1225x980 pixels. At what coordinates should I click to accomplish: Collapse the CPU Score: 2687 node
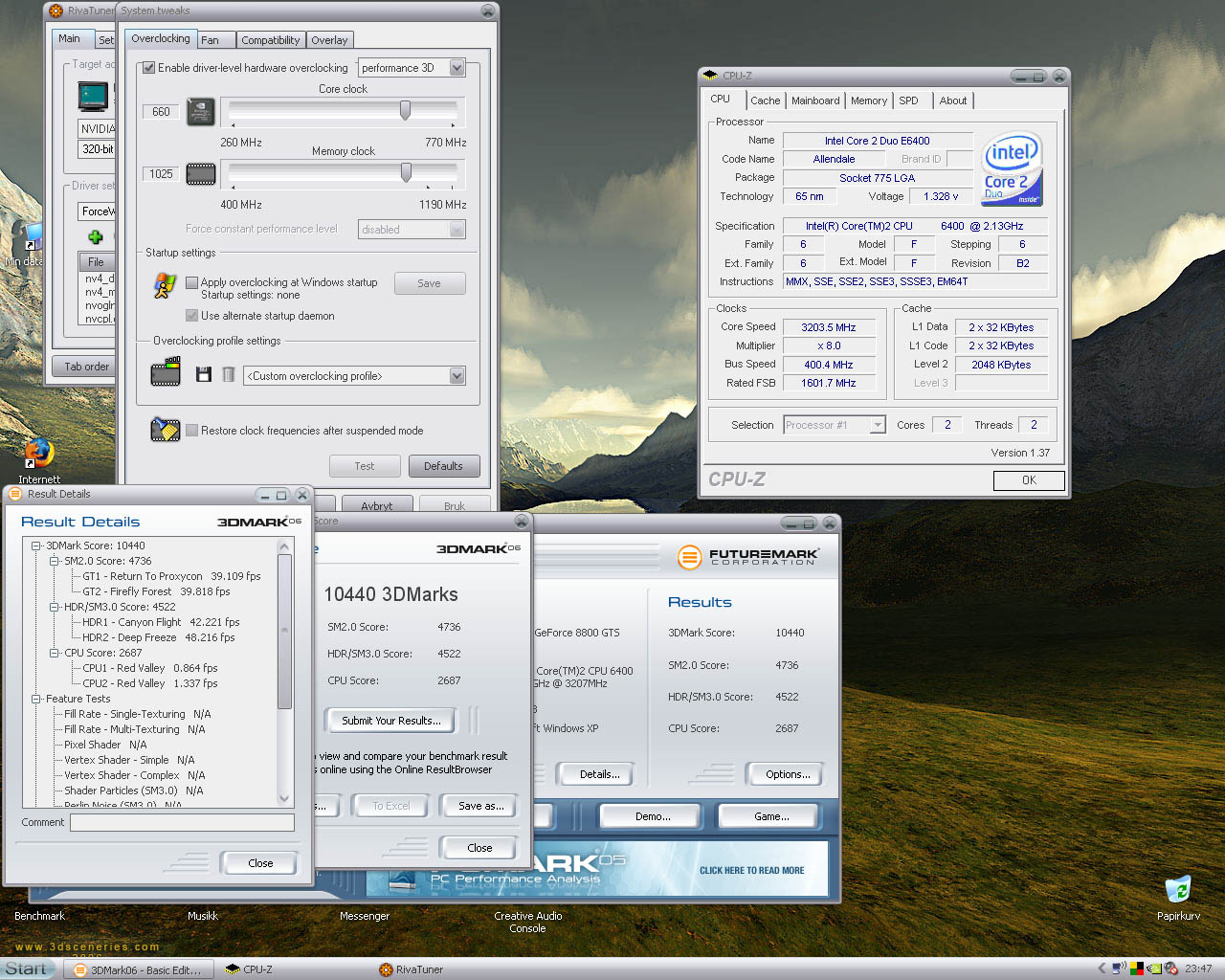[x=55, y=653]
